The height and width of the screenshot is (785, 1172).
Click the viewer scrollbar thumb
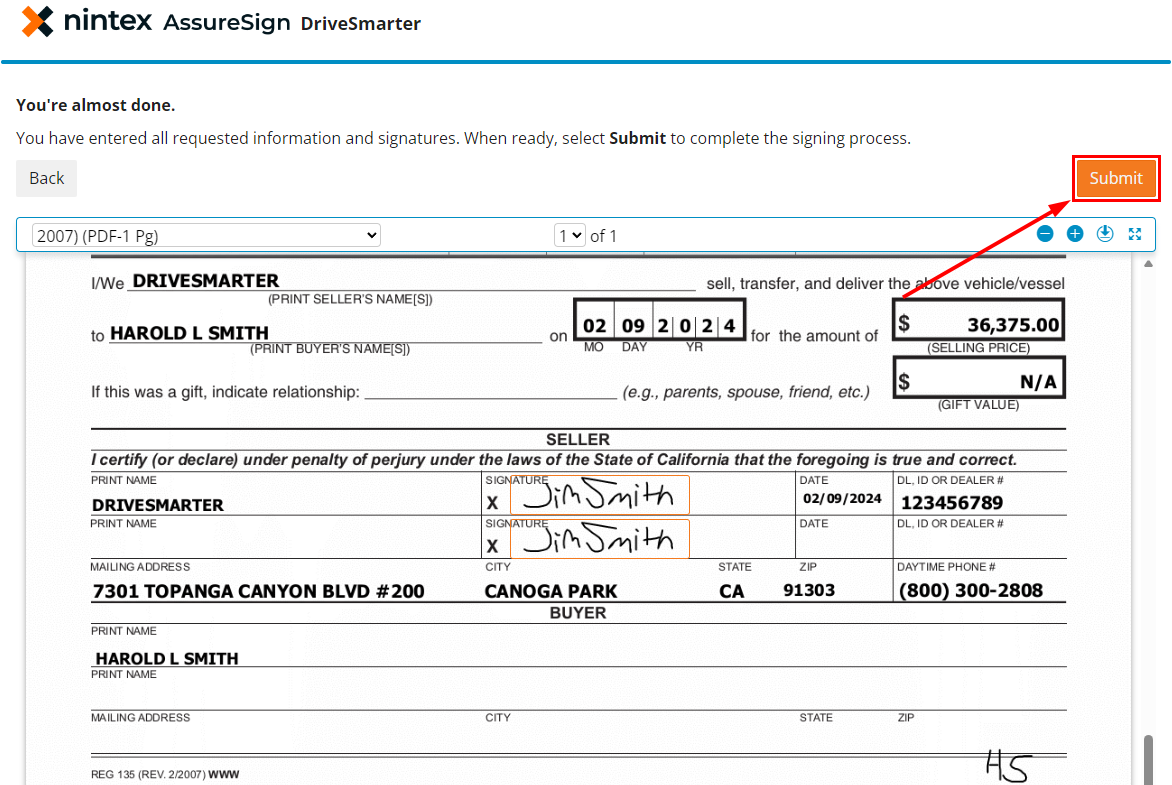[x=1148, y=760]
